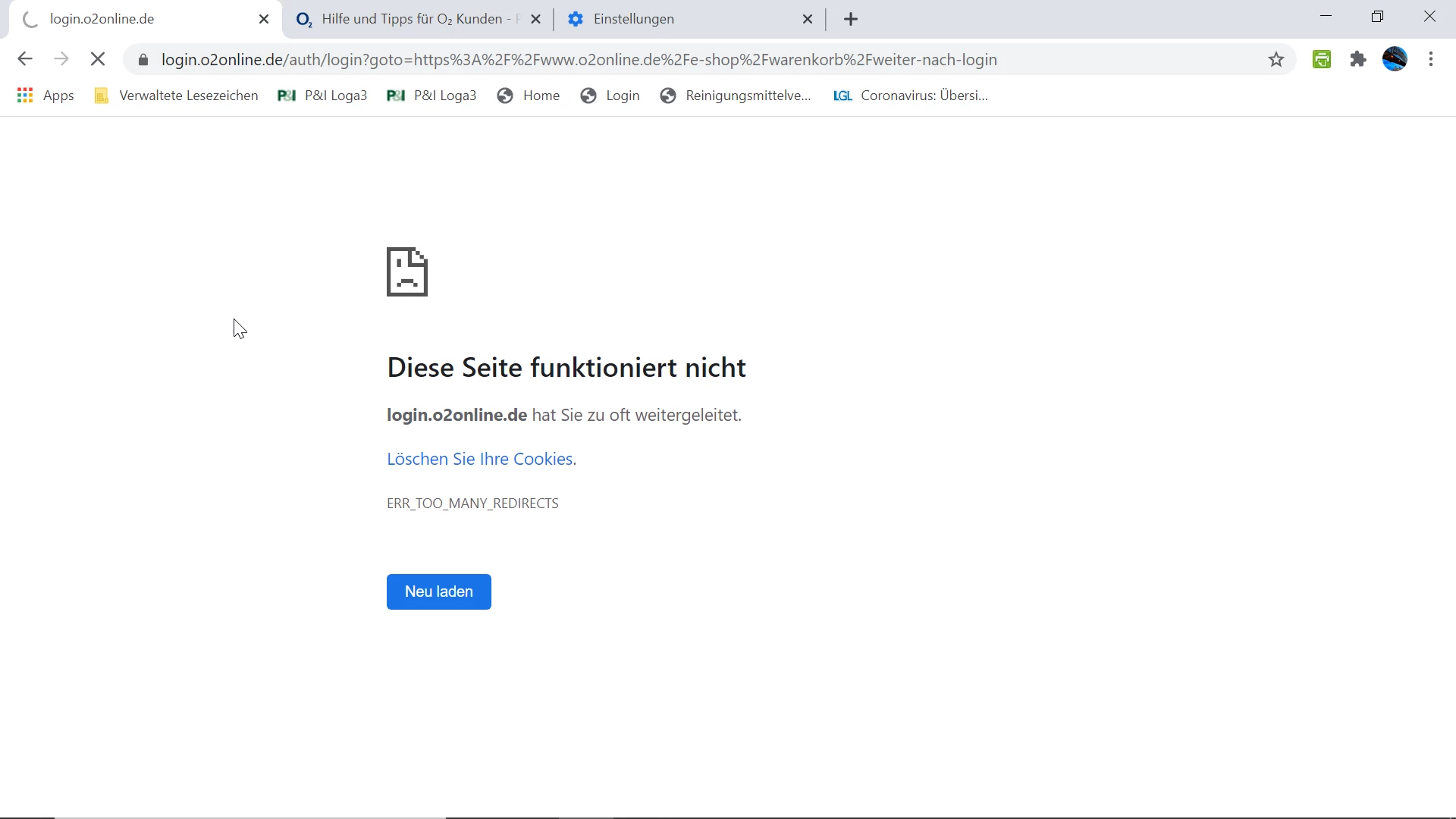The height and width of the screenshot is (819, 1456).
Task: Open the Chrome profile avatar
Action: tap(1395, 59)
